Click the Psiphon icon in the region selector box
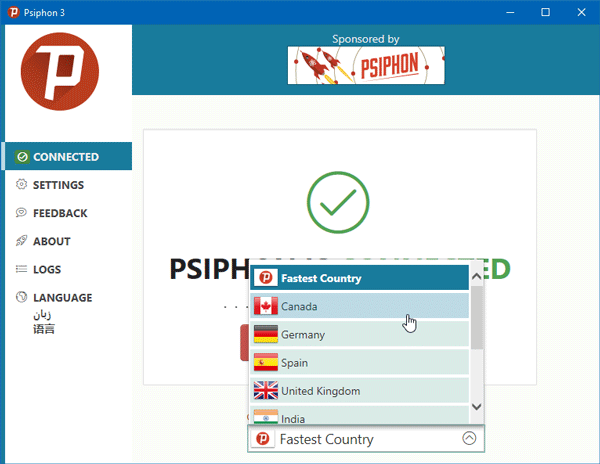 (x=263, y=438)
